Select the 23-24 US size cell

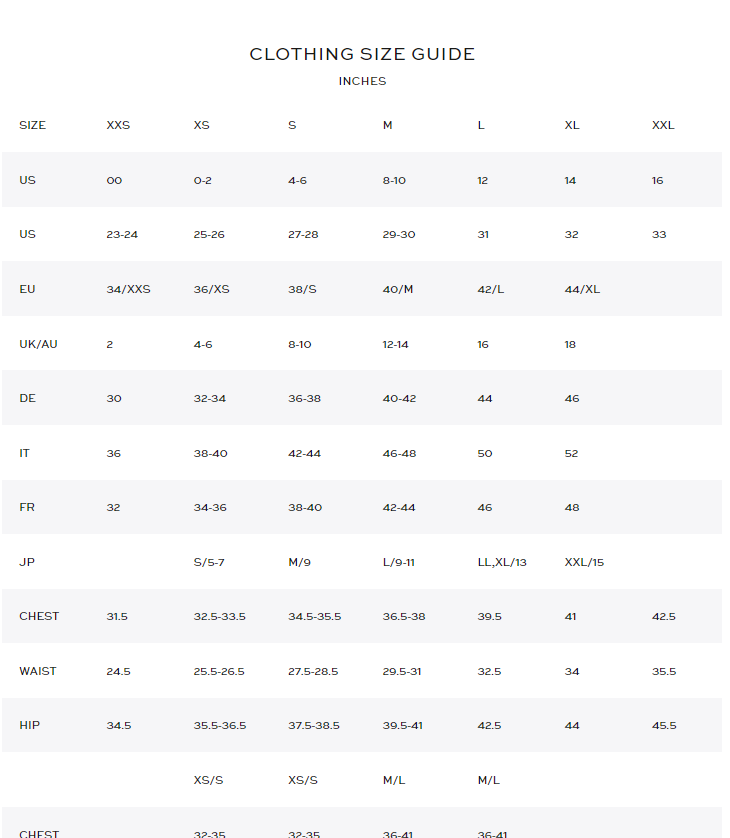(x=122, y=234)
